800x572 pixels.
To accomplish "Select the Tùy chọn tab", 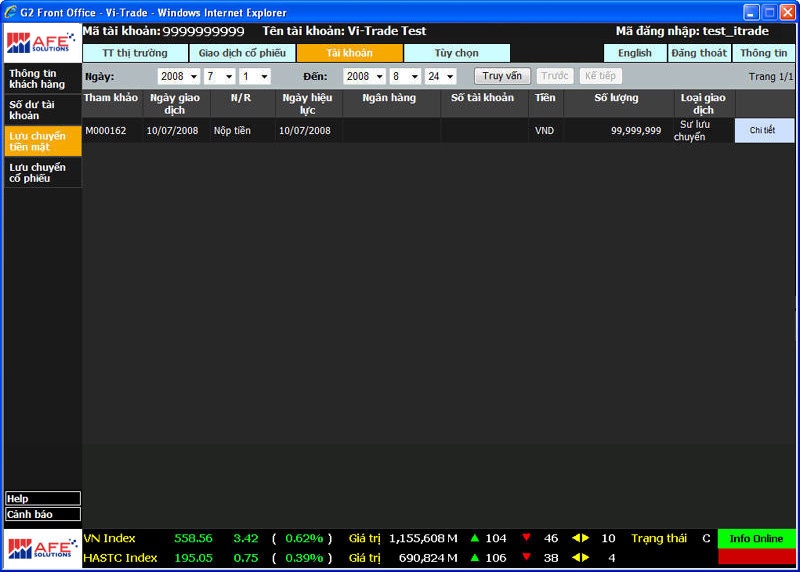I will (x=456, y=53).
